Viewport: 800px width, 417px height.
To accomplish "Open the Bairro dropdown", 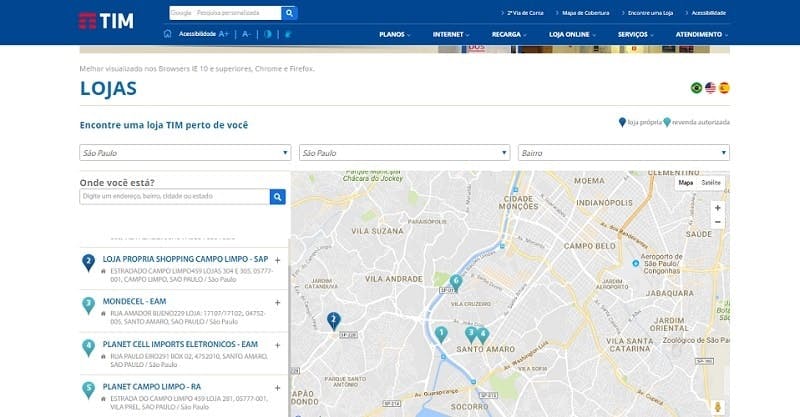I will point(624,153).
